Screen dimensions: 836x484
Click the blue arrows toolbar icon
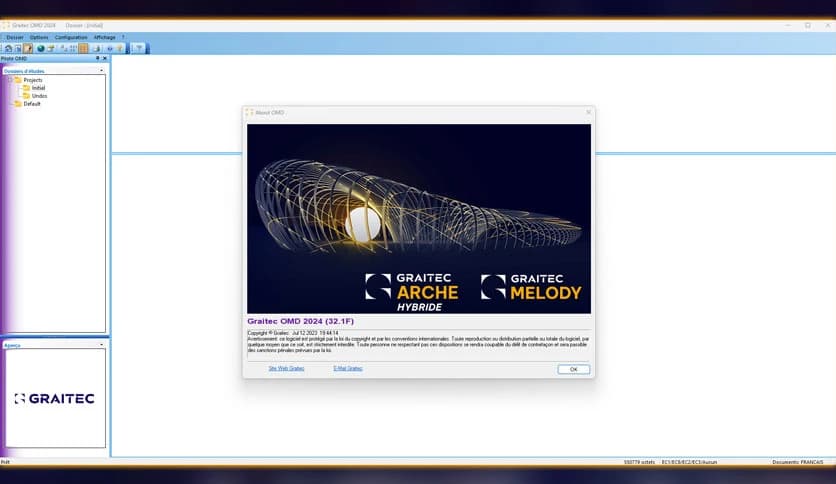pos(110,49)
